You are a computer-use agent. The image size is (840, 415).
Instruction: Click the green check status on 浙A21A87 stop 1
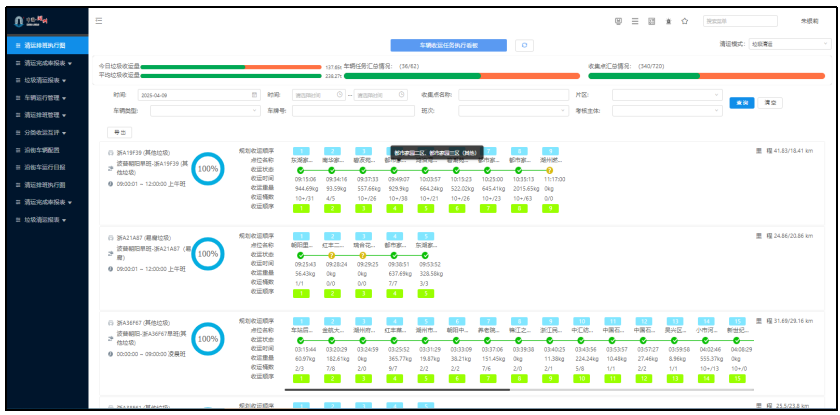click(299, 255)
